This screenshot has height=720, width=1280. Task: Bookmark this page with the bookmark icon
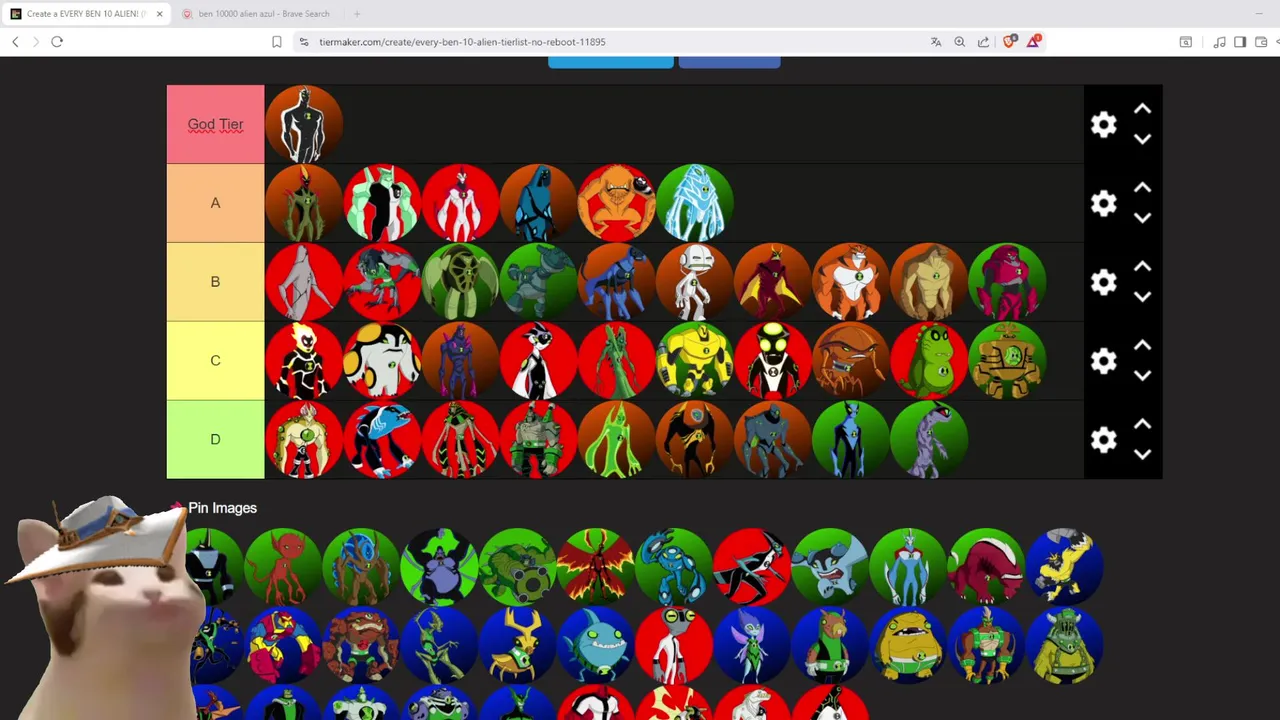[x=277, y=42]
